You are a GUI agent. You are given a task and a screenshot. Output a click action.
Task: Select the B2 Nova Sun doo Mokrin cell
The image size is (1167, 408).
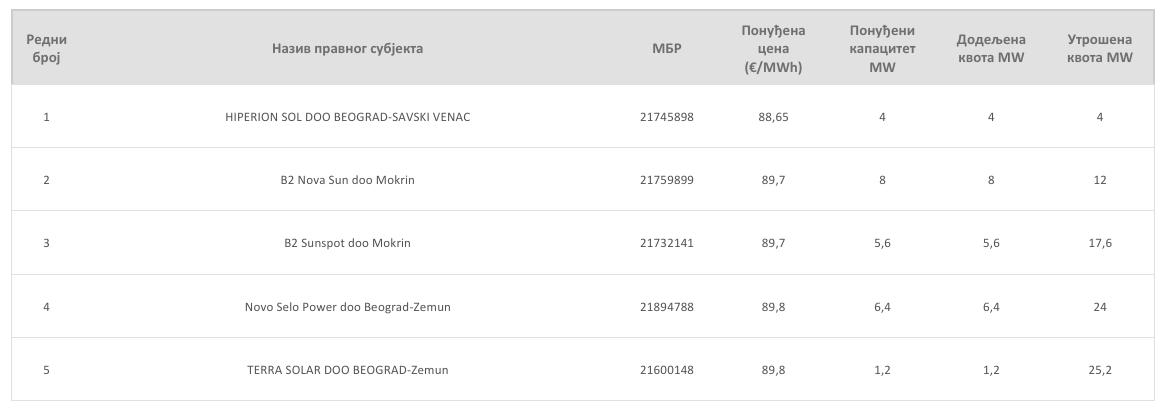[347, 180]
